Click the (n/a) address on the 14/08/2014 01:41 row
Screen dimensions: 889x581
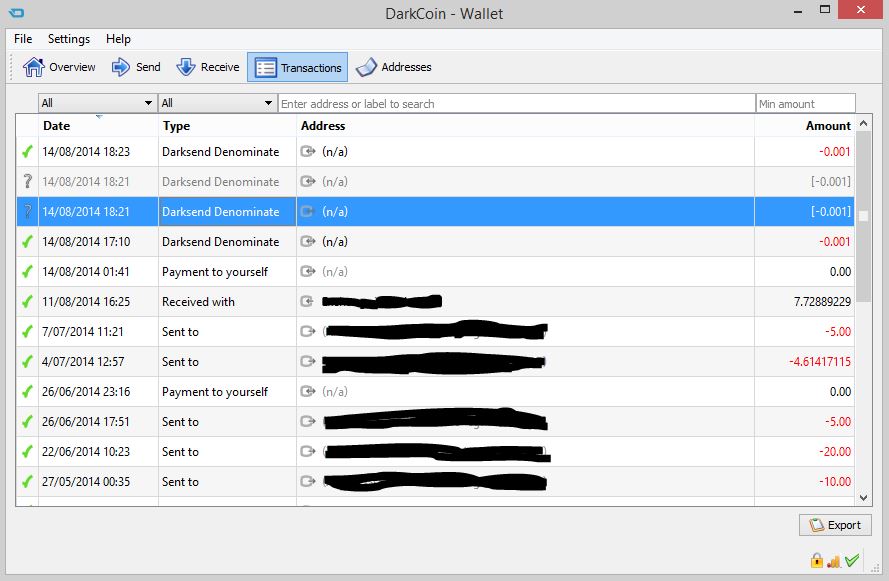coord(335,272)
